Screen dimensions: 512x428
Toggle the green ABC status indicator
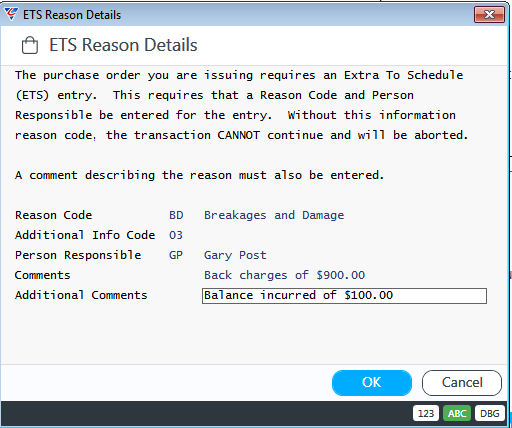click(x=457, y=414)
